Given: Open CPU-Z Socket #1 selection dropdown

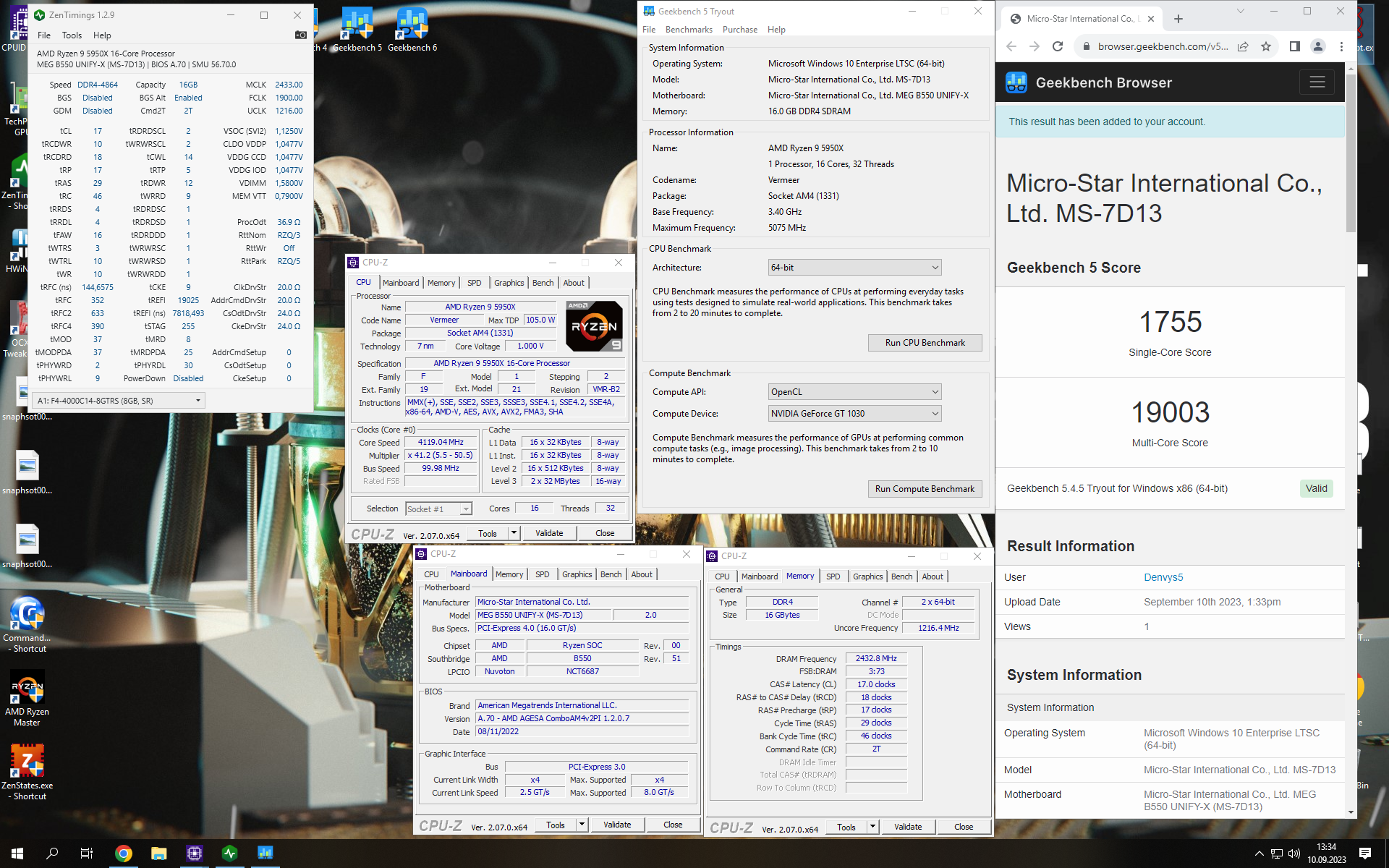Looking at the screenshot, I should [x=438, y=509].
